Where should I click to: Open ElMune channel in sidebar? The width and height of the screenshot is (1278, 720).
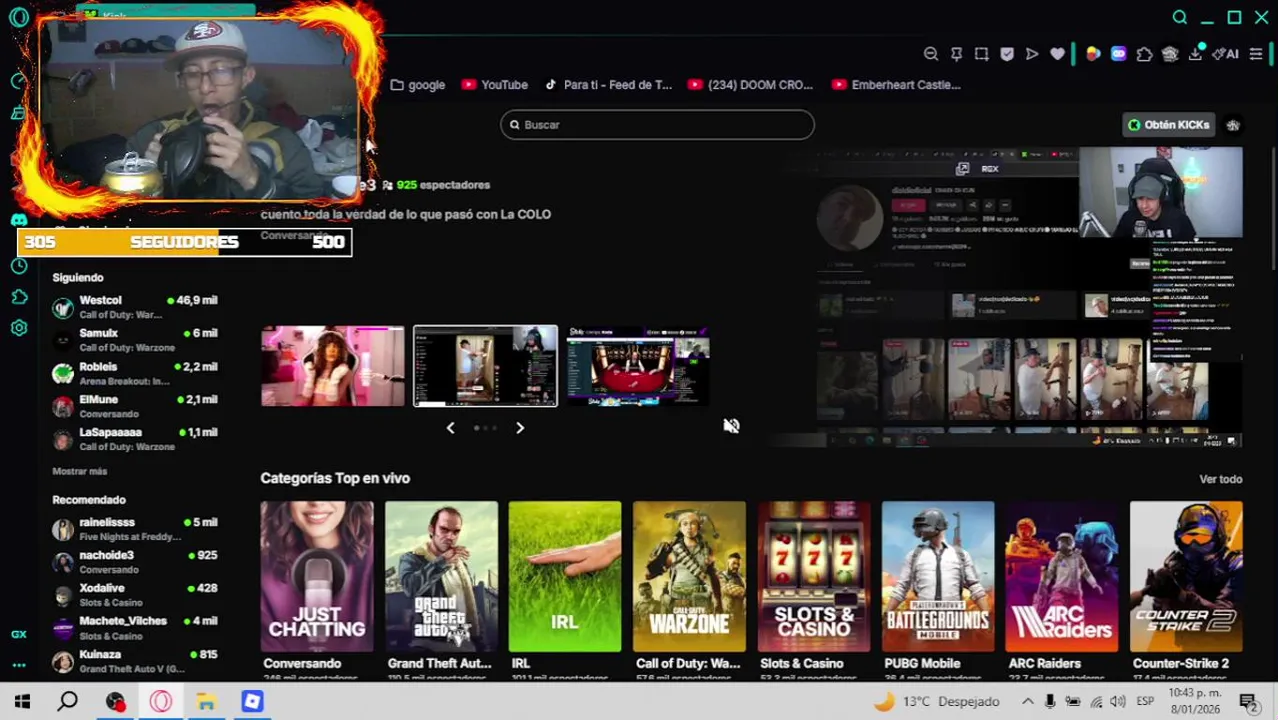135,406
